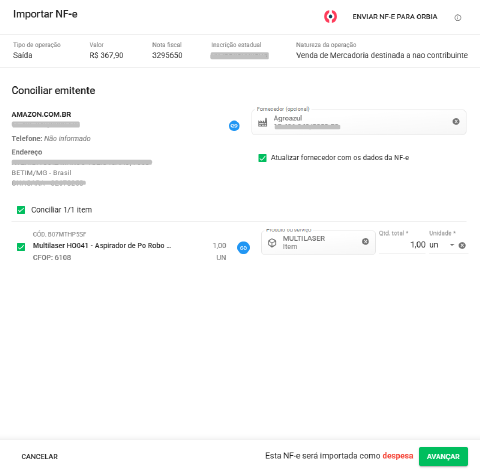The width and height of the screenshot is (480, 470).
Task: Toggle Atualizar fornecedor com os dados checkbox
Action: [x=262, y=158]
